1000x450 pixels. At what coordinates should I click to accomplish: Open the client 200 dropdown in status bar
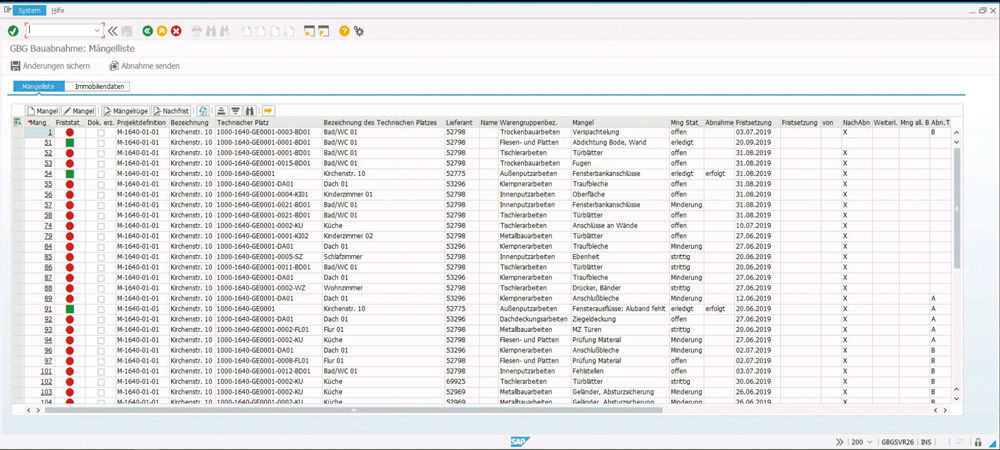click(870, 441)
